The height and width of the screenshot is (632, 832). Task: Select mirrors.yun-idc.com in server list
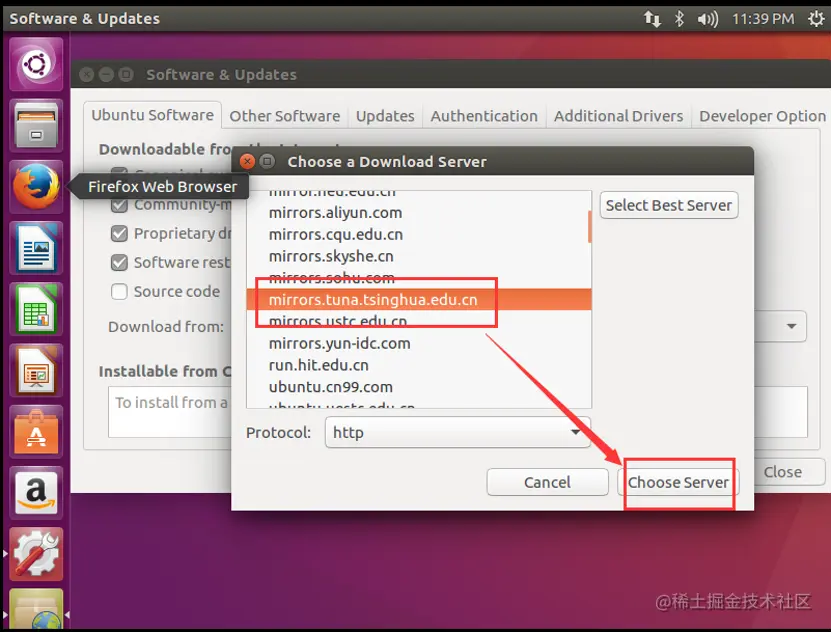(419, 343)
